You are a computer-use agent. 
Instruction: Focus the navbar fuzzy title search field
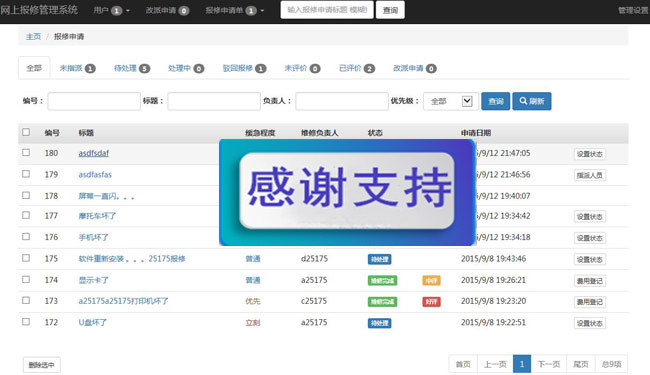click(x=327, y=10)
